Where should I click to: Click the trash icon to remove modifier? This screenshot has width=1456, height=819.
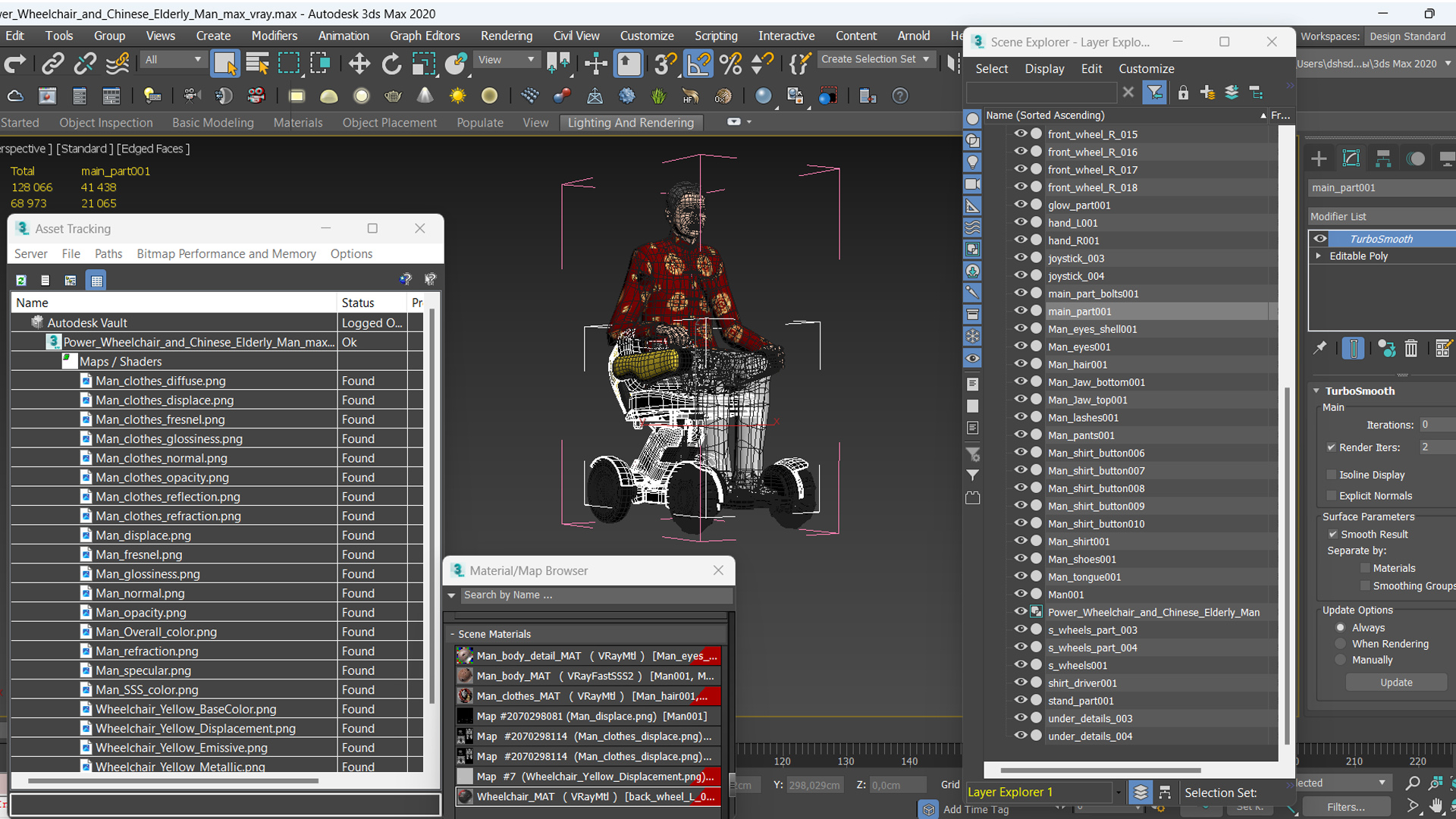[1410, 348]
